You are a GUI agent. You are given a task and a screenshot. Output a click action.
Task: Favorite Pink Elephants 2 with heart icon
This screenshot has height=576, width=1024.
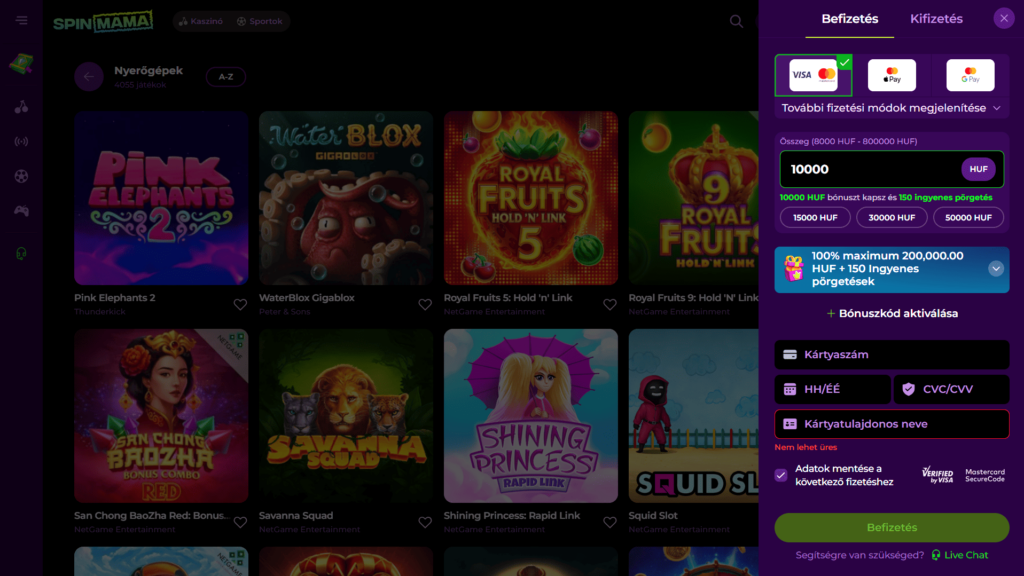[x=240, y=305]
